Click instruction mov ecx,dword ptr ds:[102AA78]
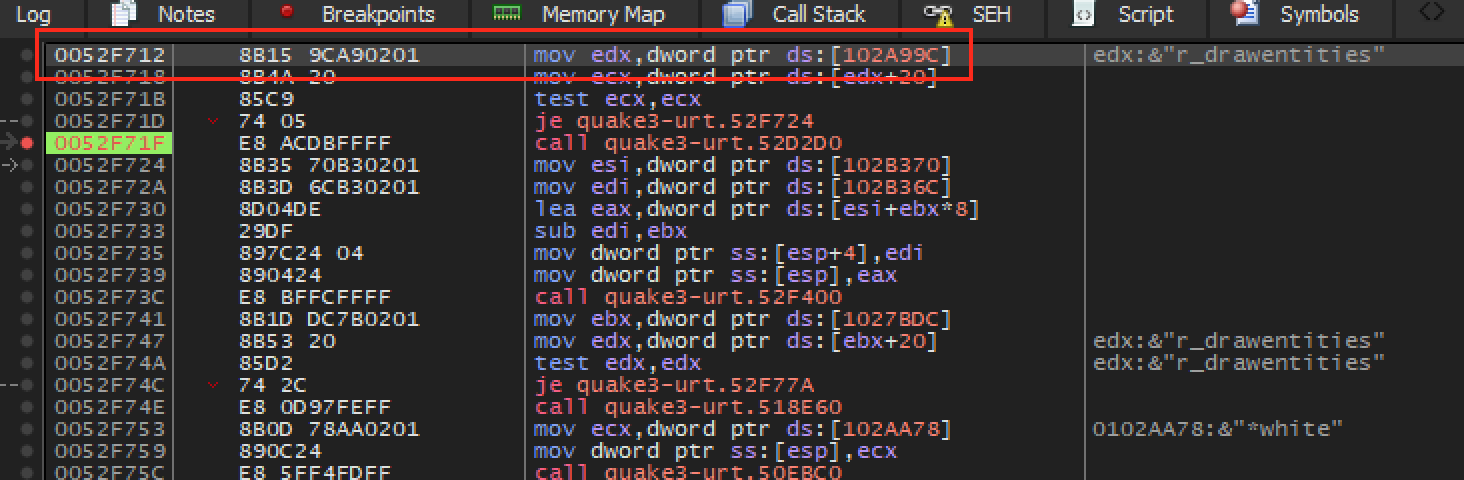1464x480 pixels. [x=742, y=429]
